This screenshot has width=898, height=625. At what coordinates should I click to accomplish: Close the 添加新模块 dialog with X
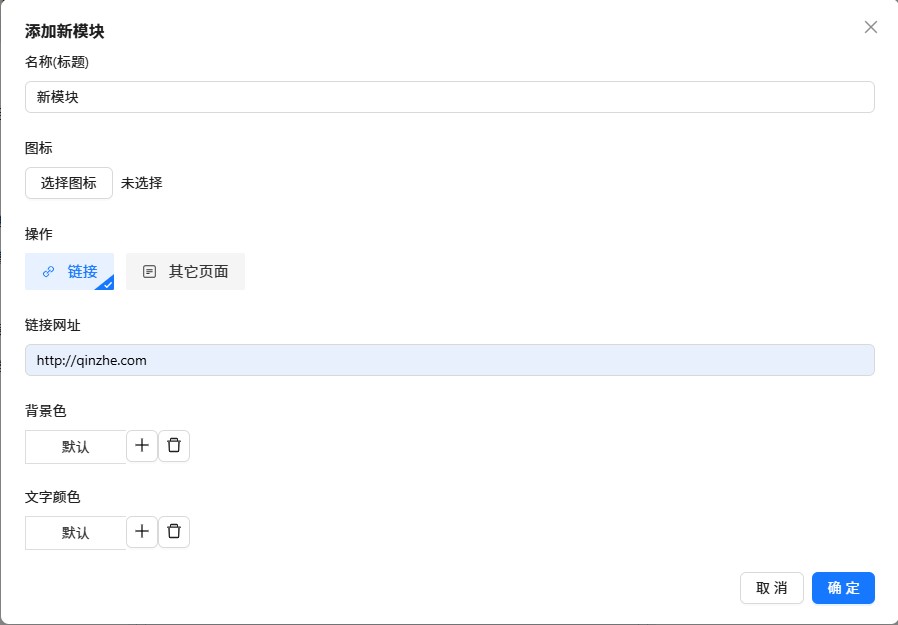coord(871,27)
